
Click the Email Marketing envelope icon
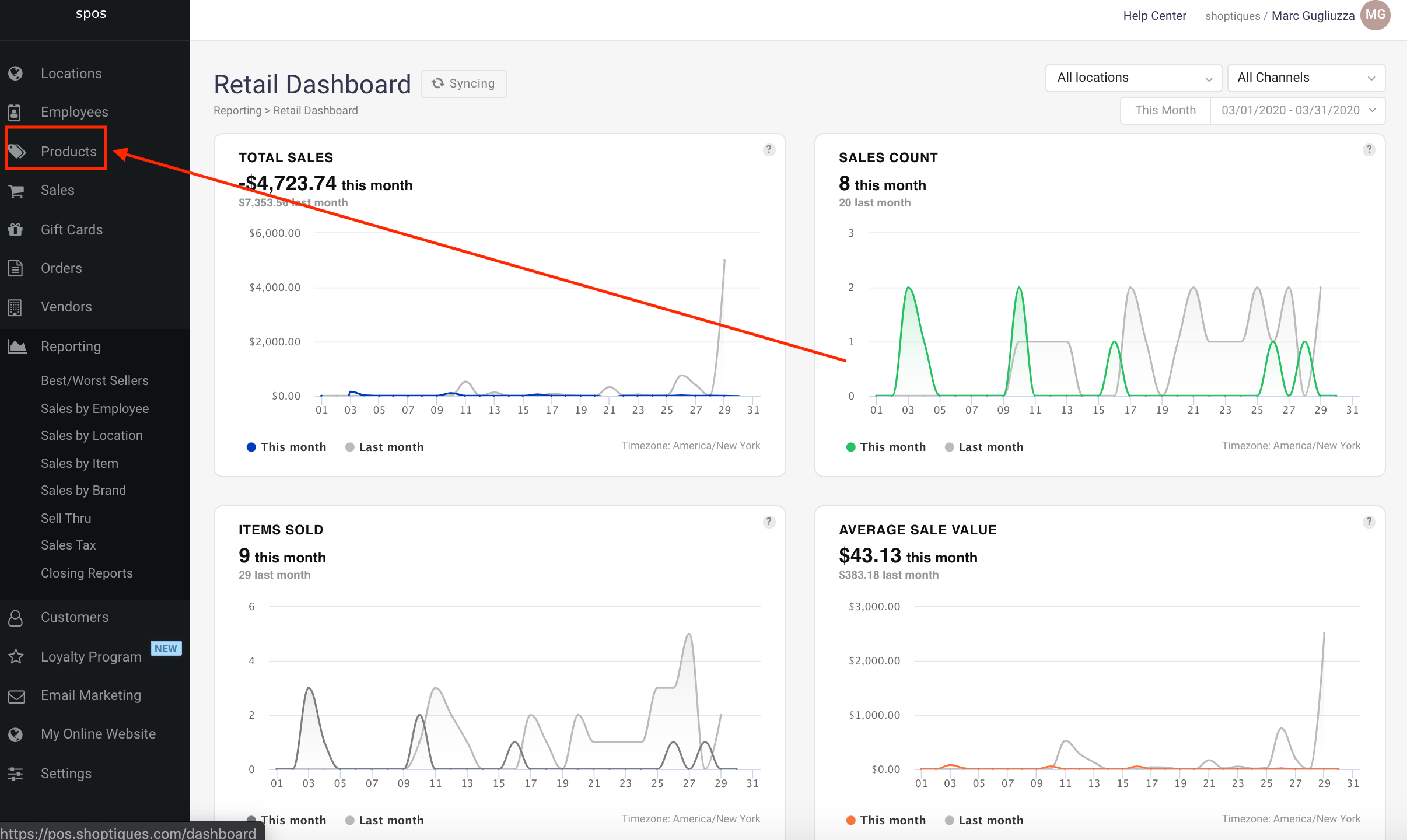point(16,696)
